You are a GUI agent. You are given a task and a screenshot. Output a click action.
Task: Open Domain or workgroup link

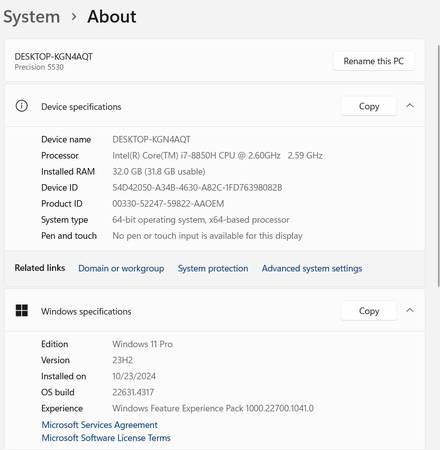pos(121,268)
